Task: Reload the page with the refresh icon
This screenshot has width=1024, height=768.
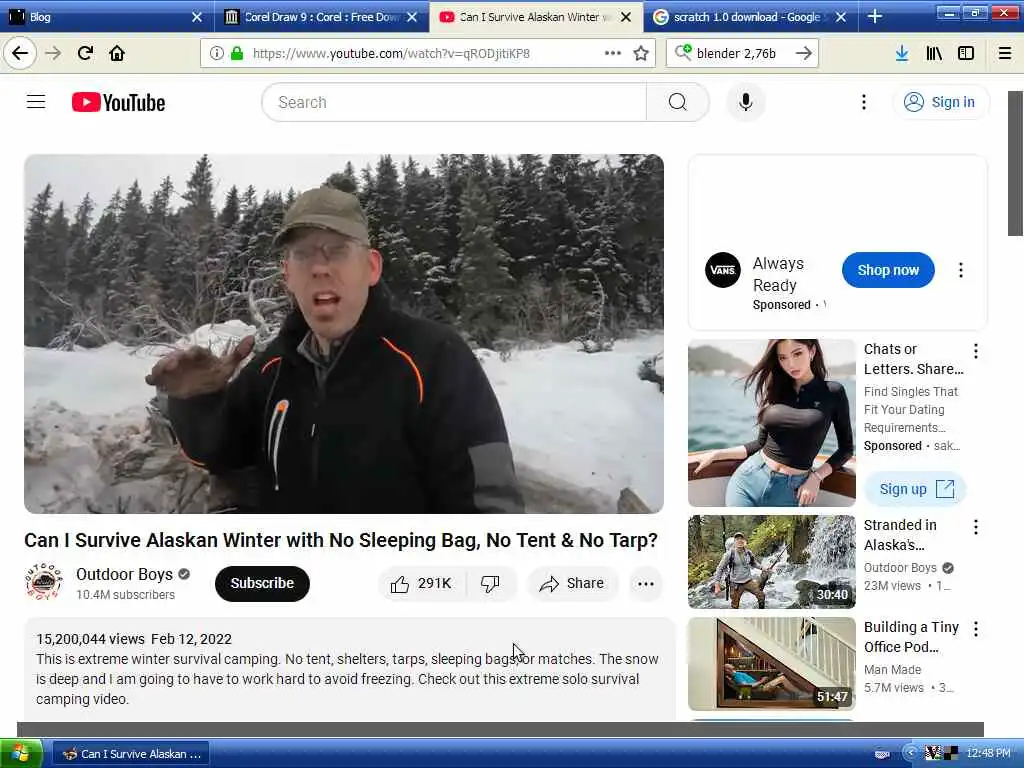Action: point(85,54)
